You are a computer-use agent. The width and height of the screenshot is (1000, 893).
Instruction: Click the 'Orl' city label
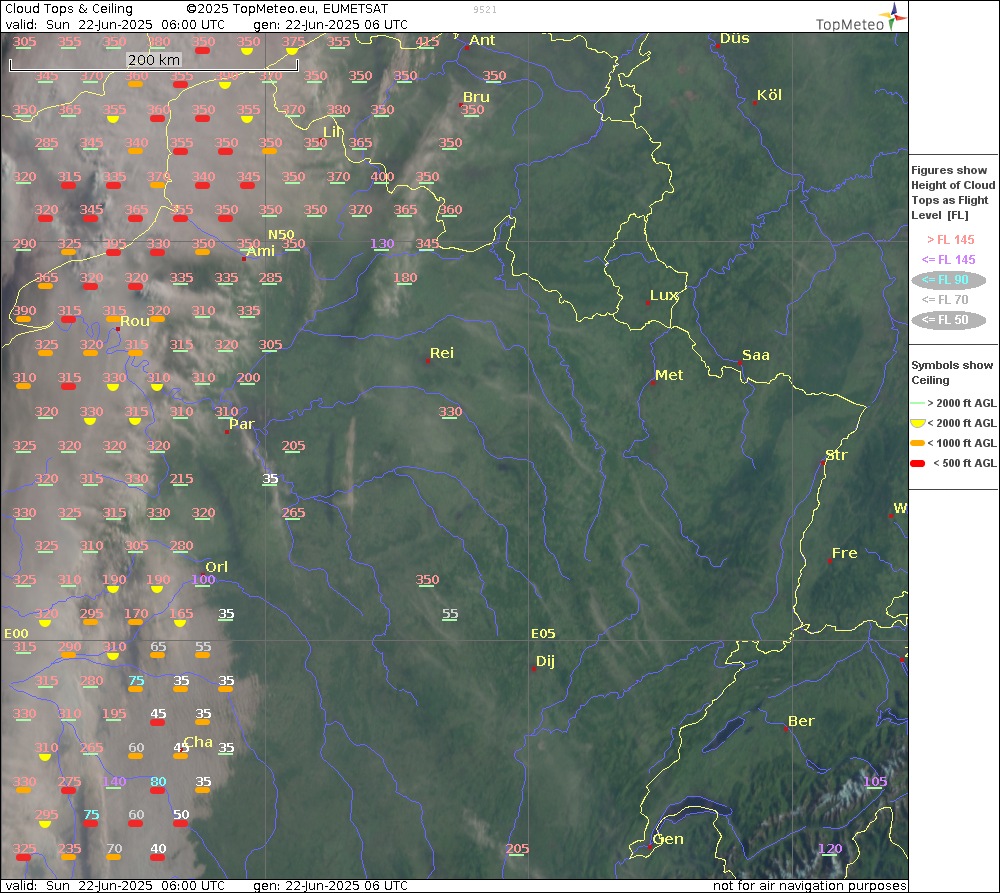click(217, 567)
